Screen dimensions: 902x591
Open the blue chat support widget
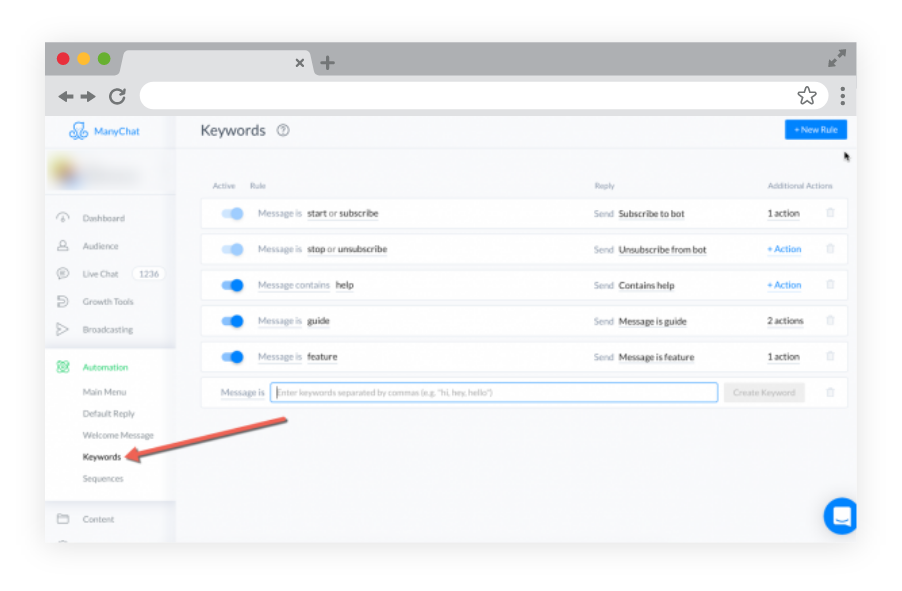(840, 516)
